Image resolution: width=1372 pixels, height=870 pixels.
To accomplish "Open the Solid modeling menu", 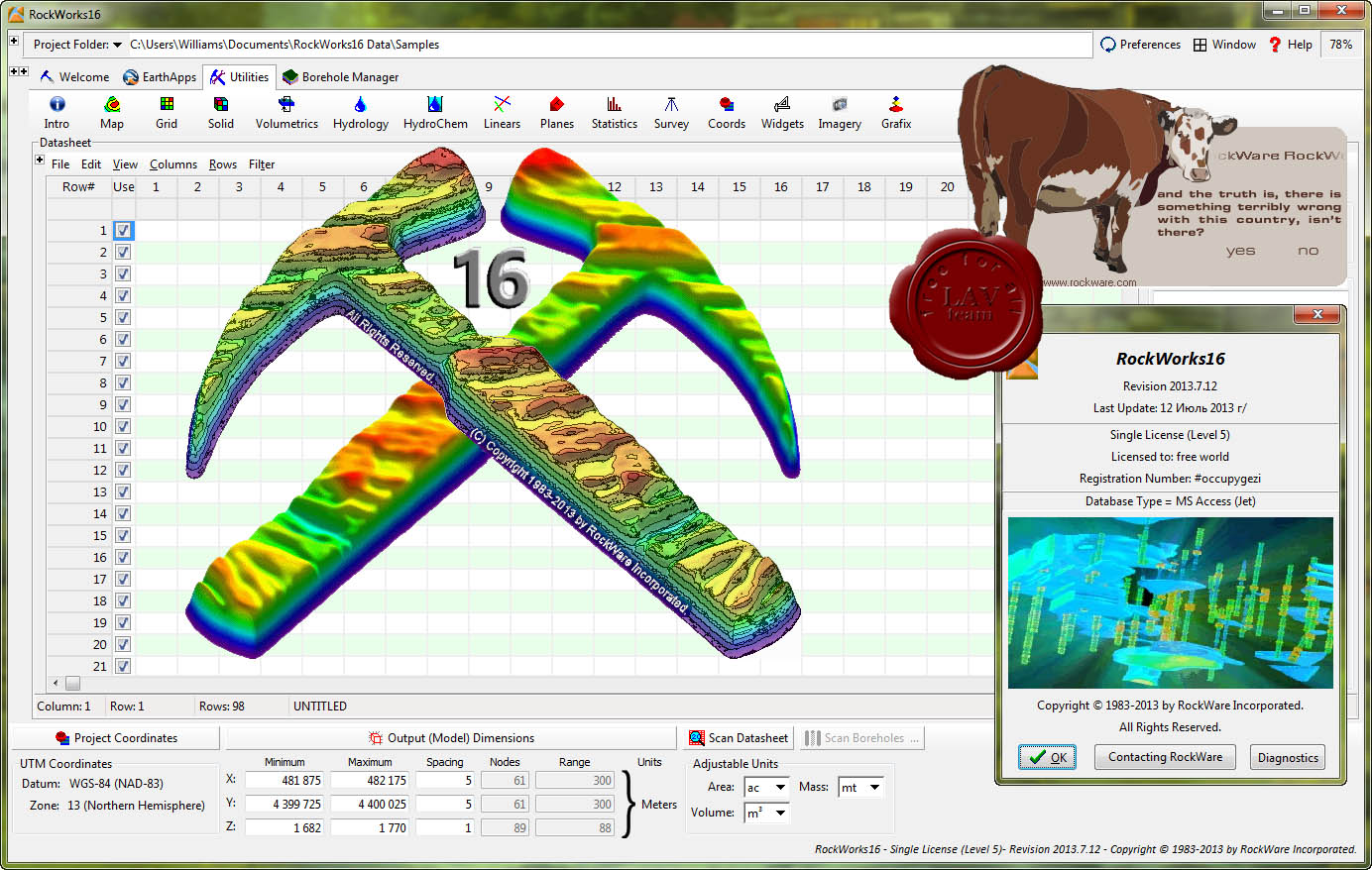I will 221,112.
